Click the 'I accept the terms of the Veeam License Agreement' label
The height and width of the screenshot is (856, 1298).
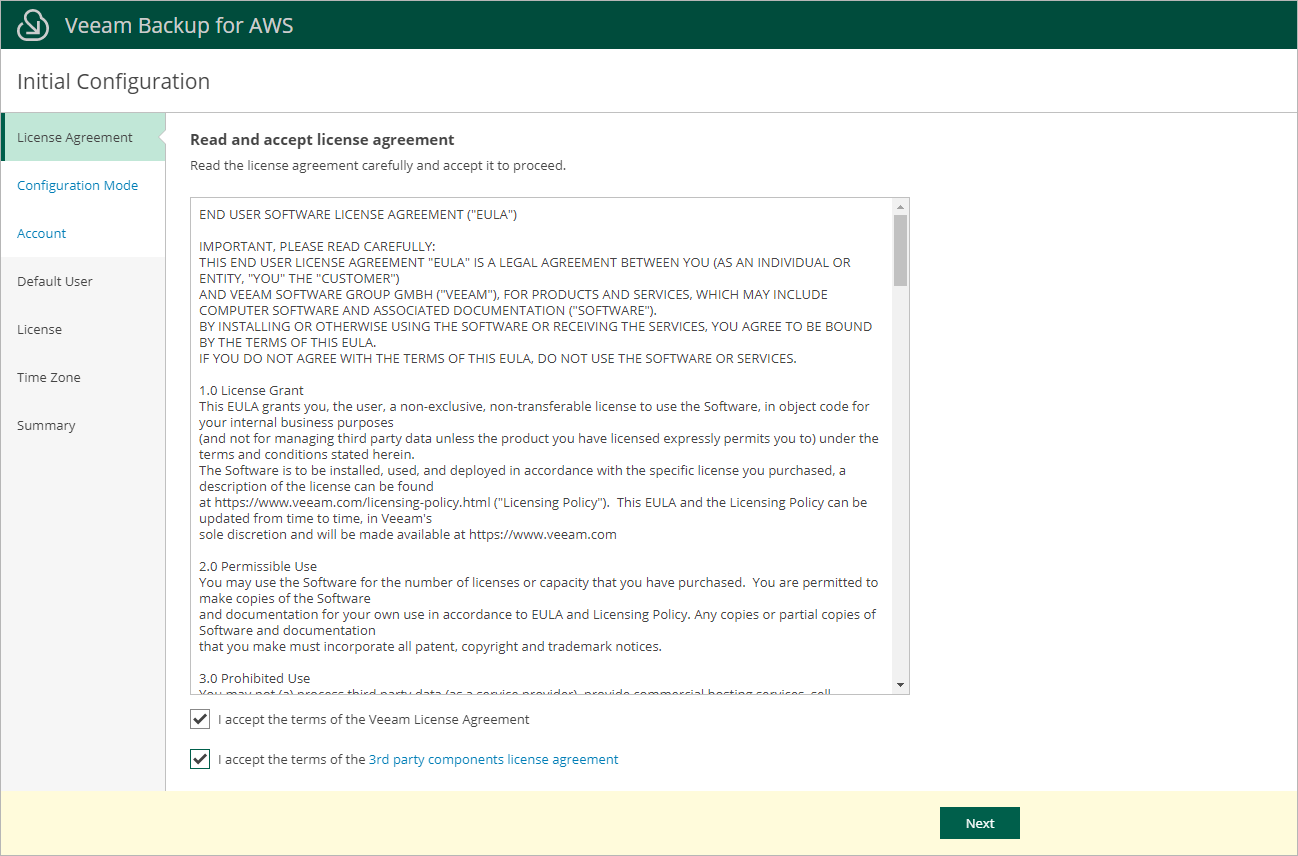point(374,719)
